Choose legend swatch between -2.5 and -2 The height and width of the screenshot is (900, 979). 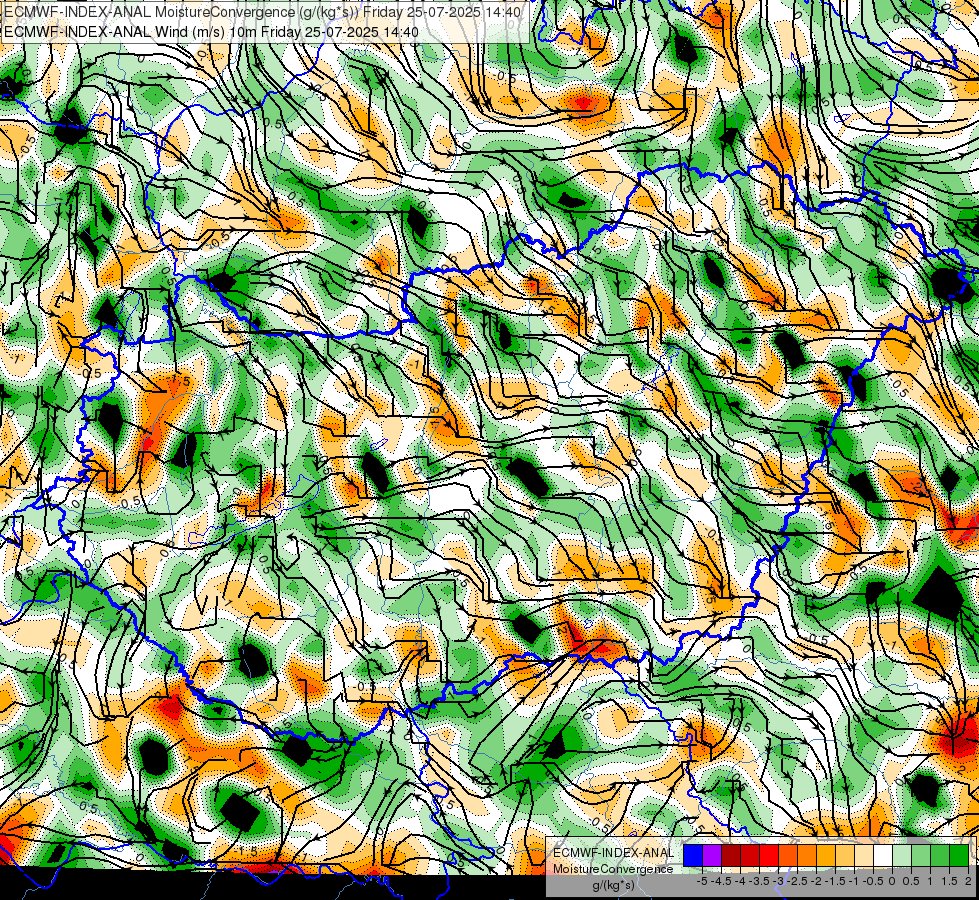[x=807, y=856]
